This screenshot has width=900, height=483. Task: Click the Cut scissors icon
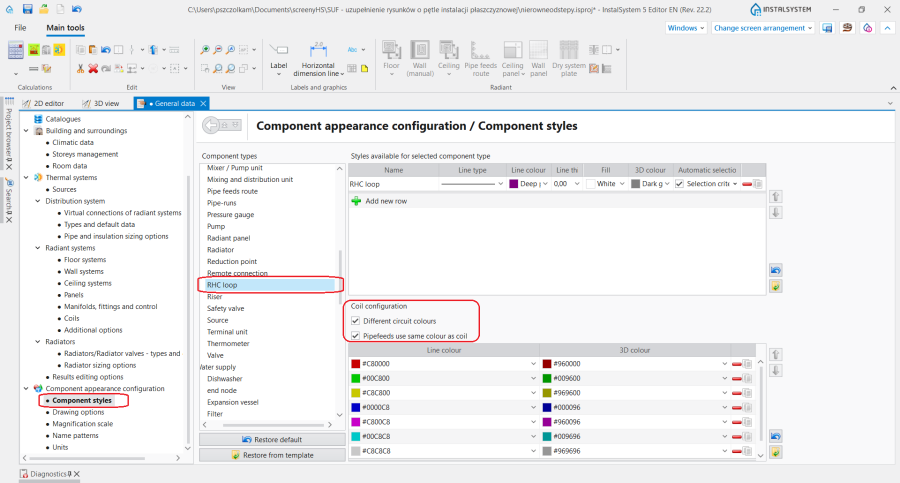point(80,68)
